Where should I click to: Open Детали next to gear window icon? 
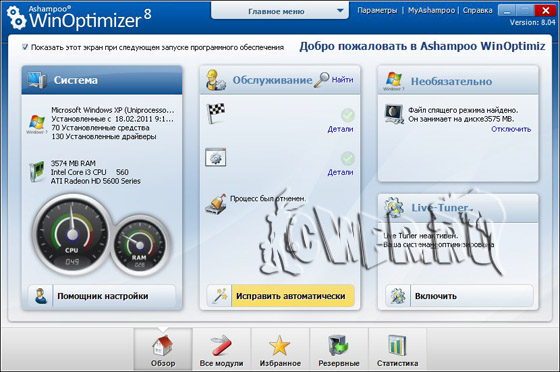tap(340, 172)
